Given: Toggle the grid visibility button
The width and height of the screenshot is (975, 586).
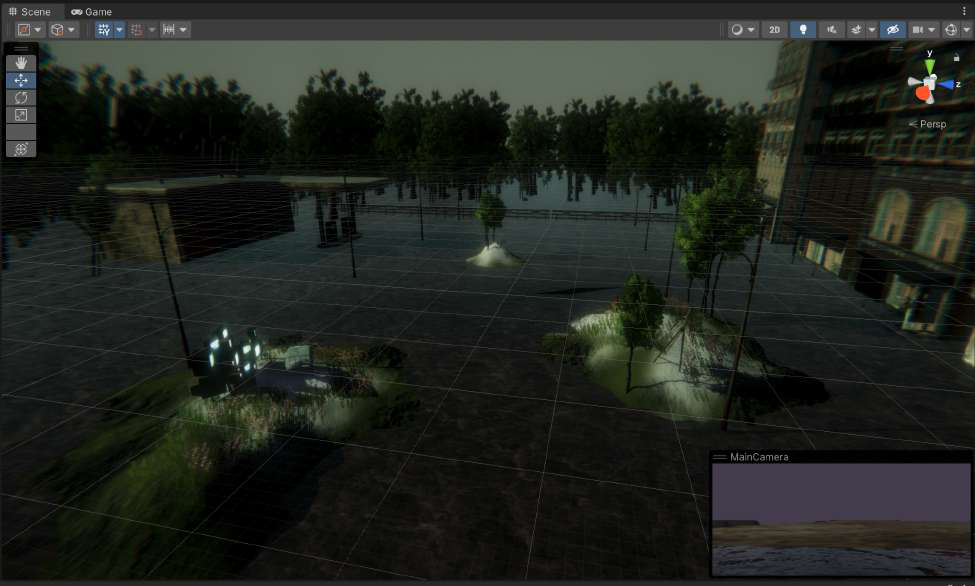Looking at the screenshot, I should (104, 30).
